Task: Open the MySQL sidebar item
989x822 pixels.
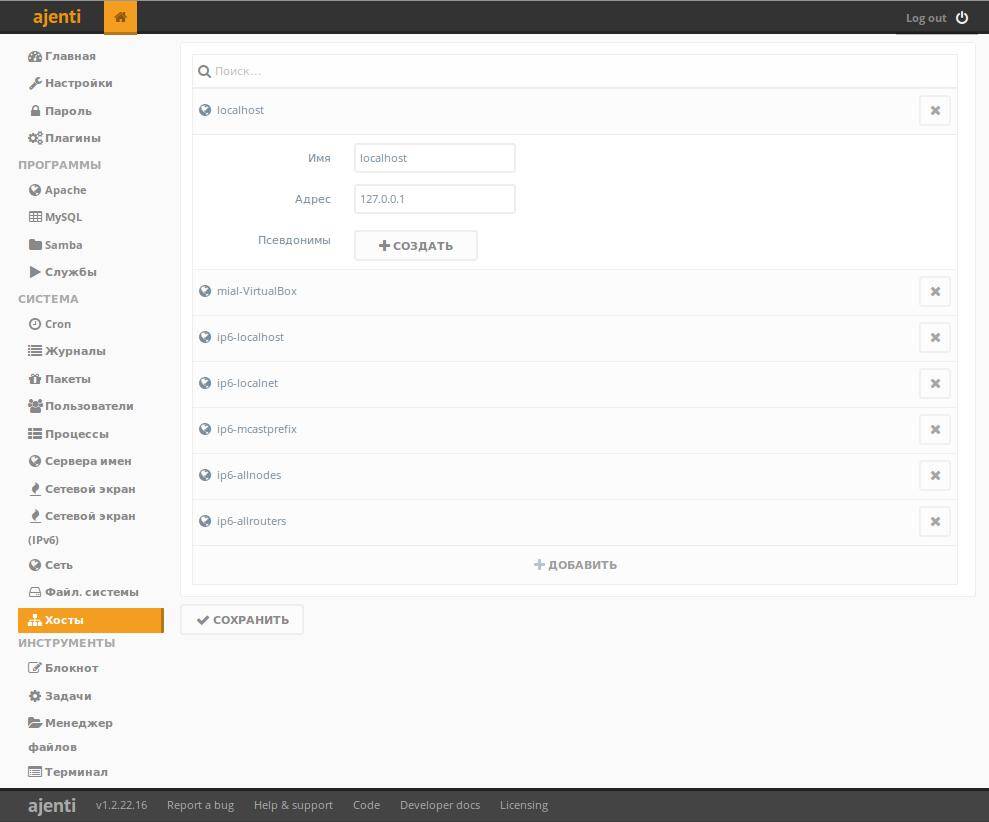Action: tap(63, 217)
